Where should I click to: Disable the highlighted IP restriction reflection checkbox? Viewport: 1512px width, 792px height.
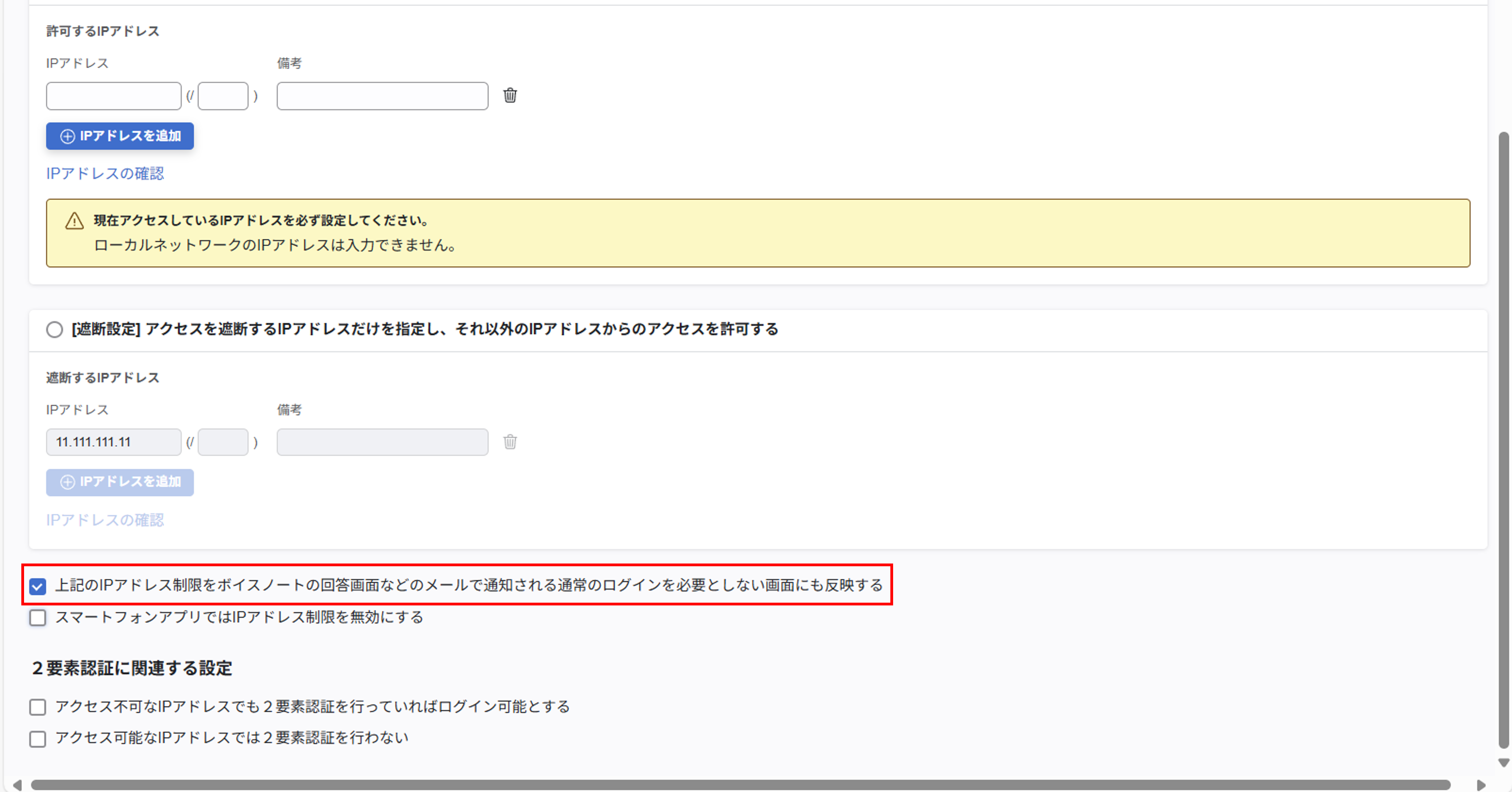click(37, 585)
